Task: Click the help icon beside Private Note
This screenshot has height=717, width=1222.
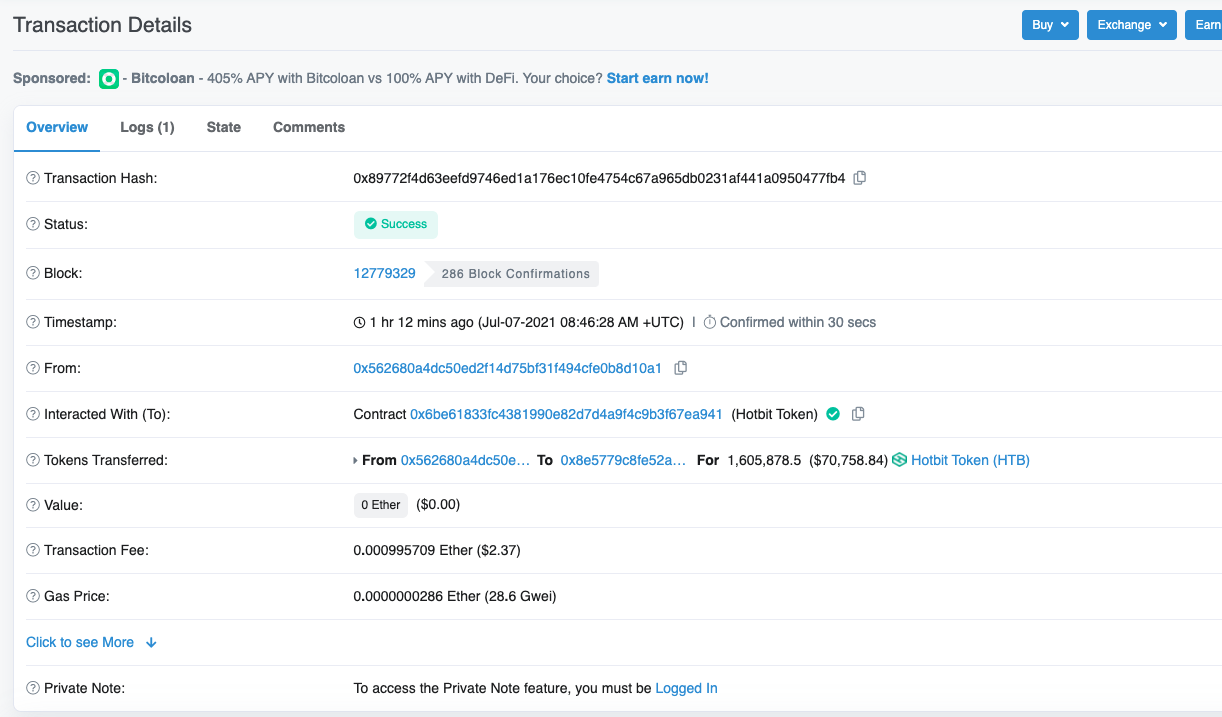Action: [33, 688]
